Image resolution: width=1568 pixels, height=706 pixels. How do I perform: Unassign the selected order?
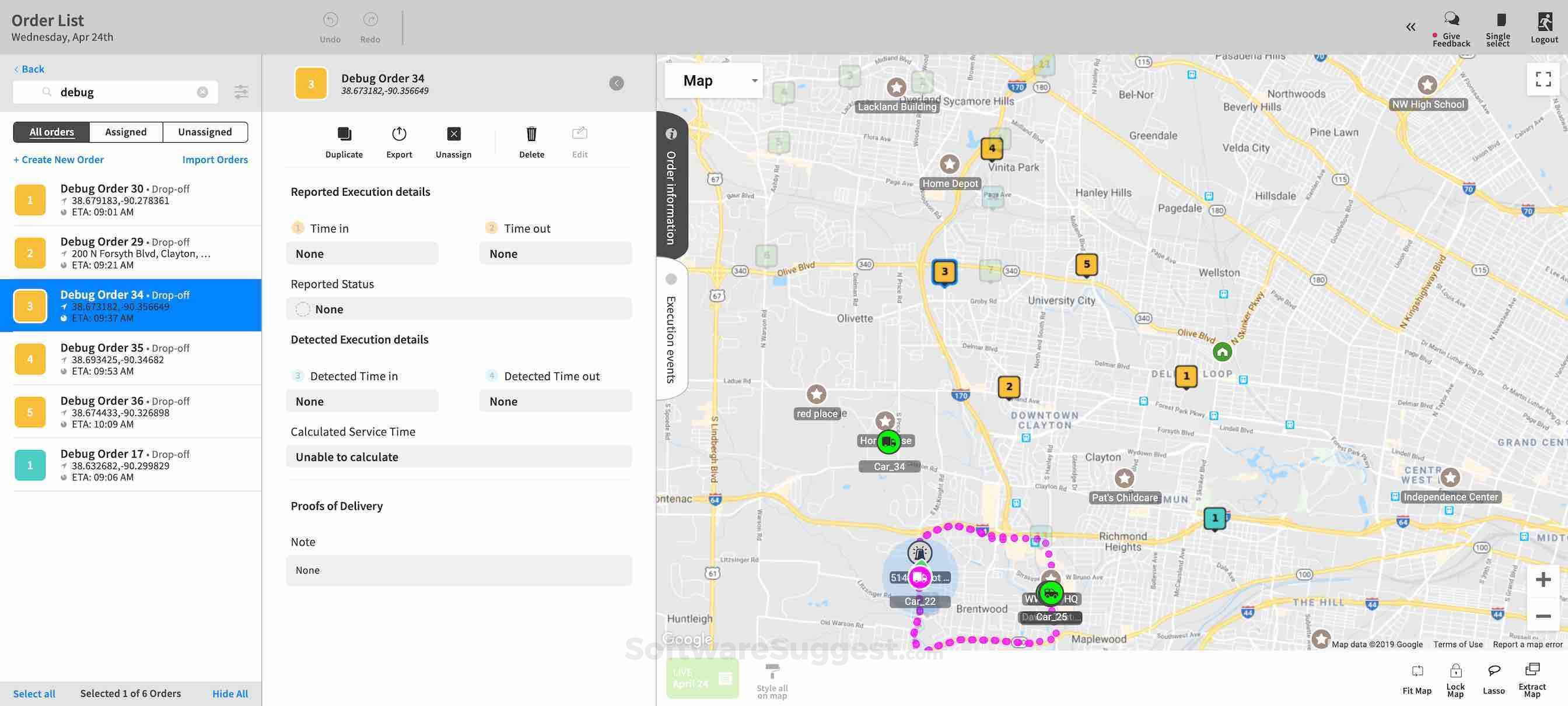[453, 135]
